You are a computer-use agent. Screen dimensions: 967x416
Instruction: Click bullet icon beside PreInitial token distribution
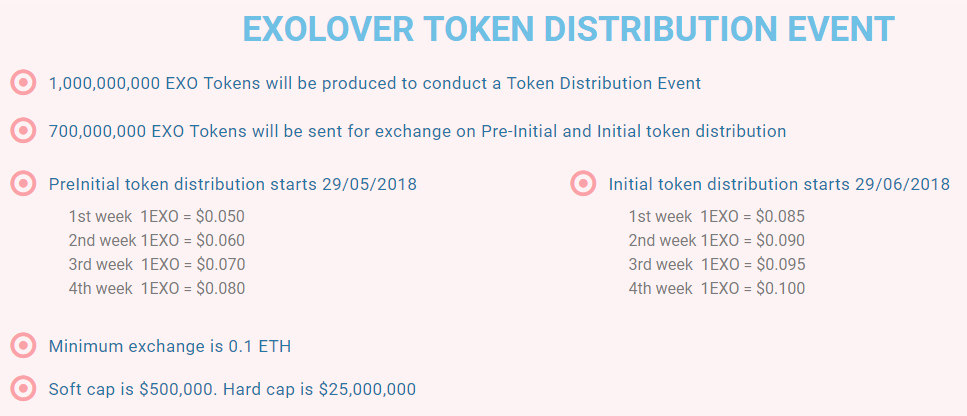tap(23, 184)
